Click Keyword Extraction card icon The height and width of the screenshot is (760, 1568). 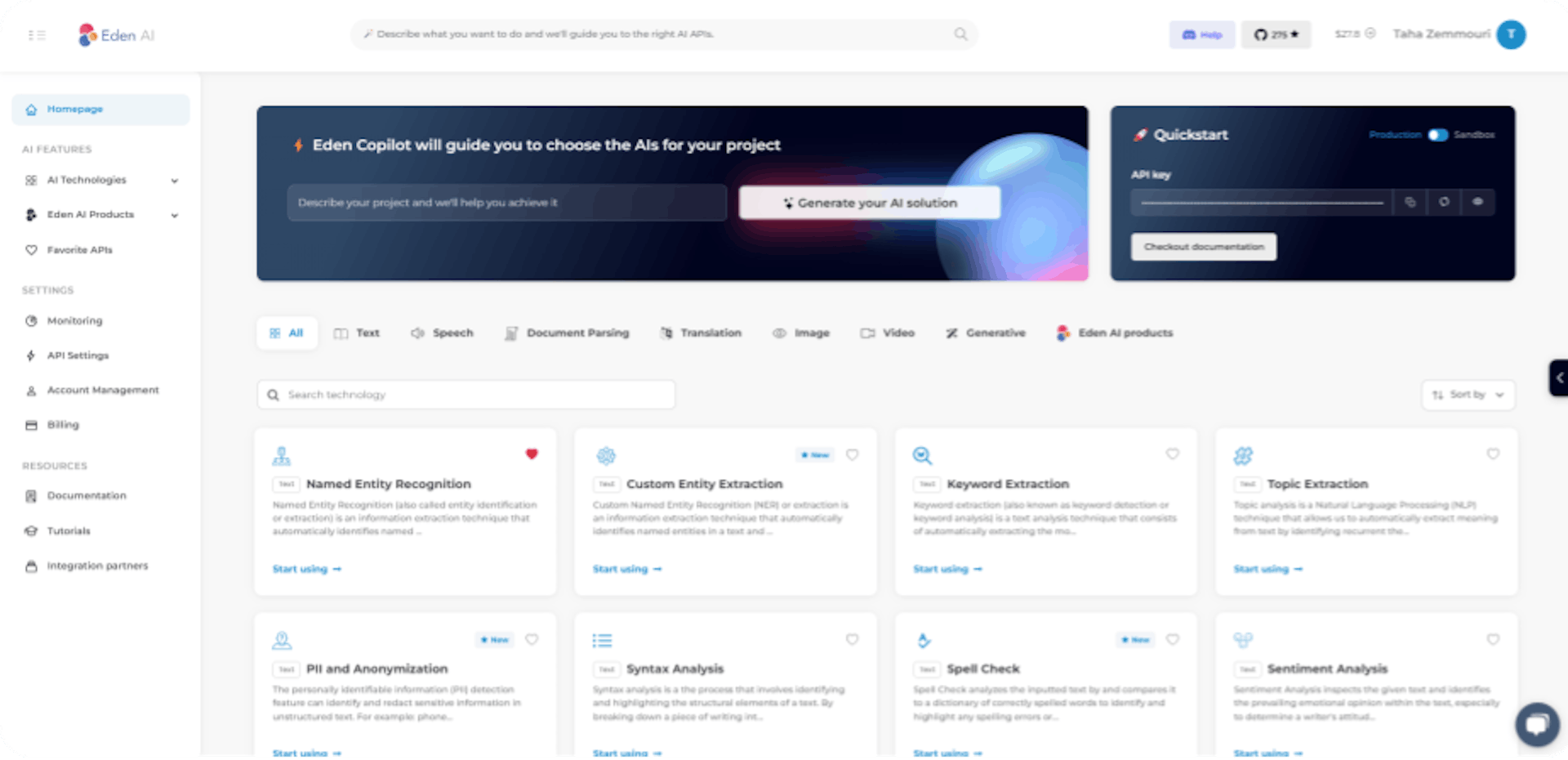coord(922,456)
